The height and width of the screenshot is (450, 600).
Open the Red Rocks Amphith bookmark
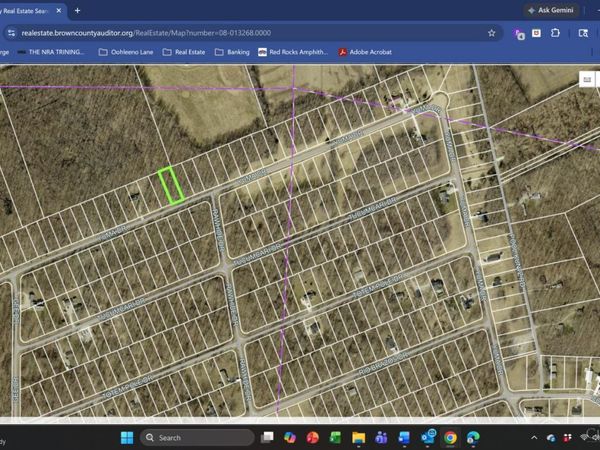[293, 52]
